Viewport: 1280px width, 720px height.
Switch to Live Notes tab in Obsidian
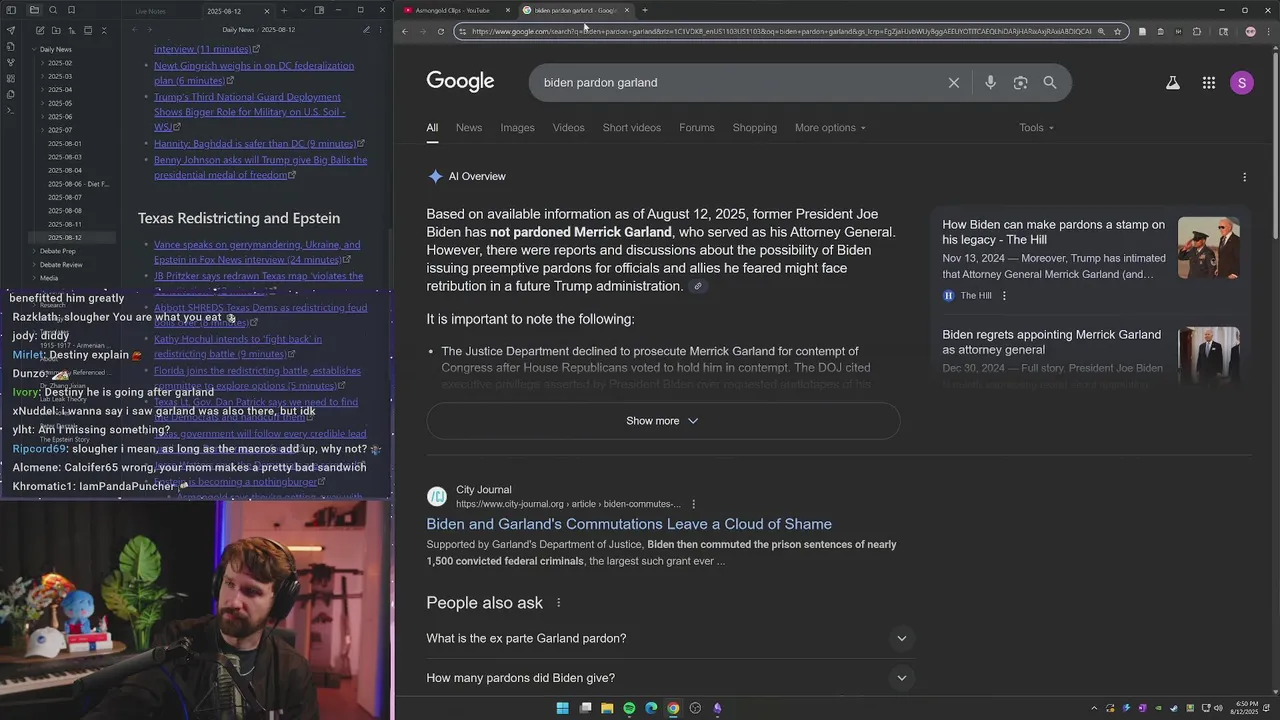coord(151,11)
